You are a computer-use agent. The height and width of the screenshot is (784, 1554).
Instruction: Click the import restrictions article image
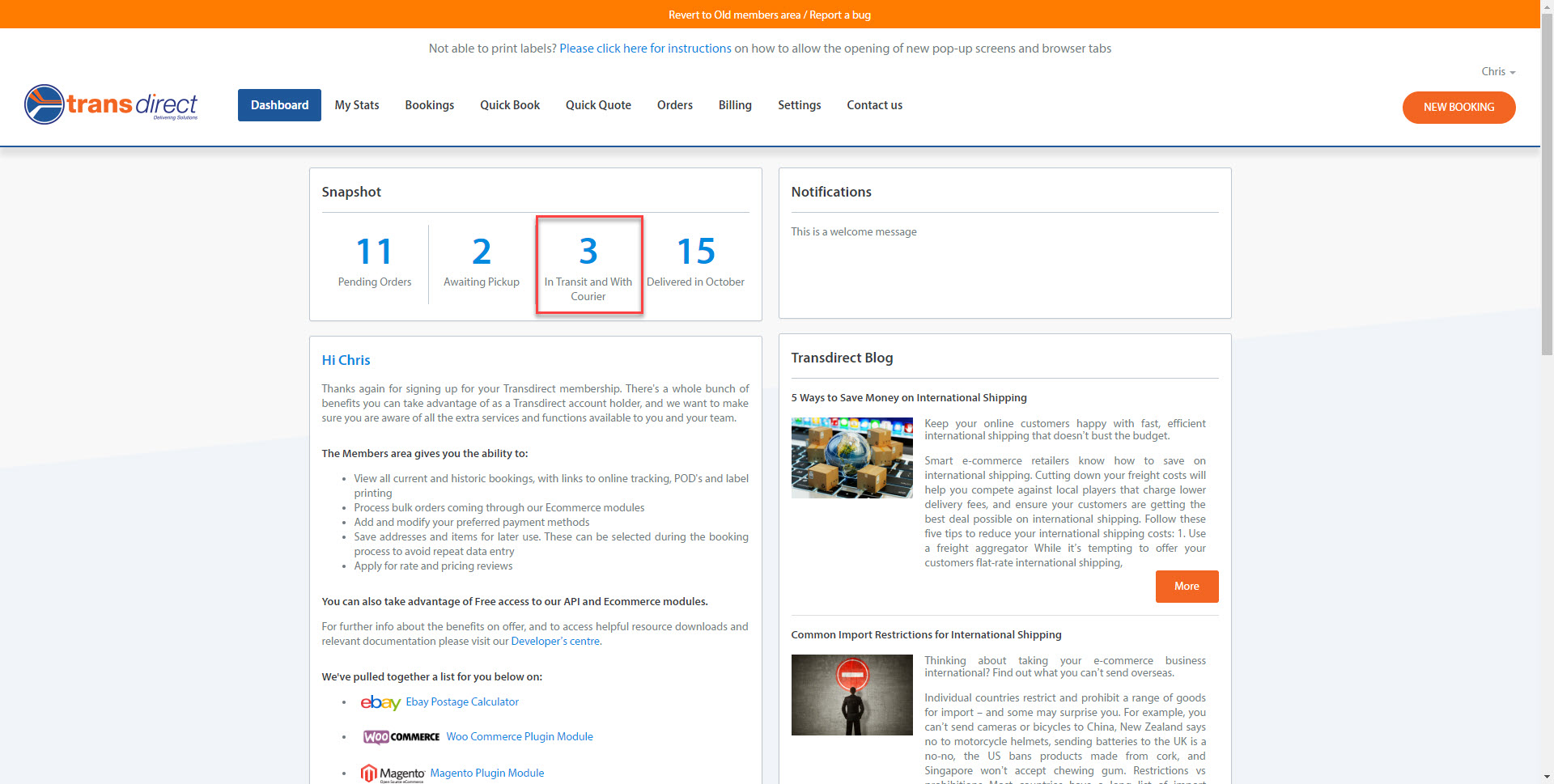pos(851,694)
